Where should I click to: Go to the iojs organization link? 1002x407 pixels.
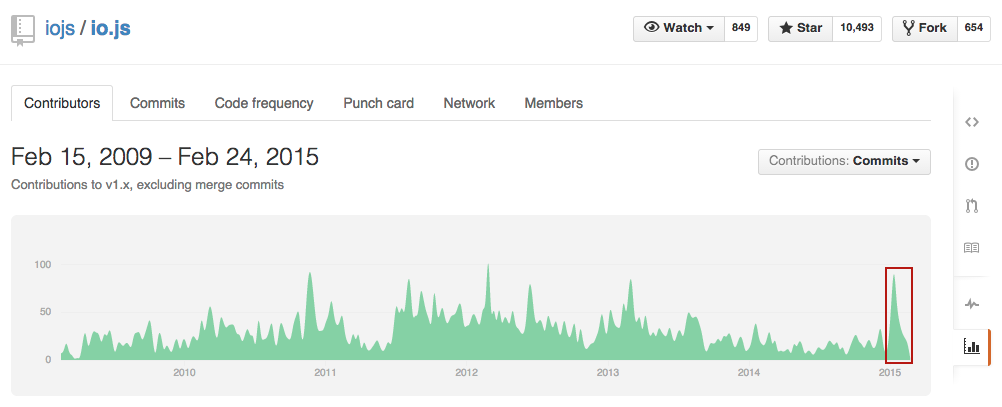(x=59, y=29)
